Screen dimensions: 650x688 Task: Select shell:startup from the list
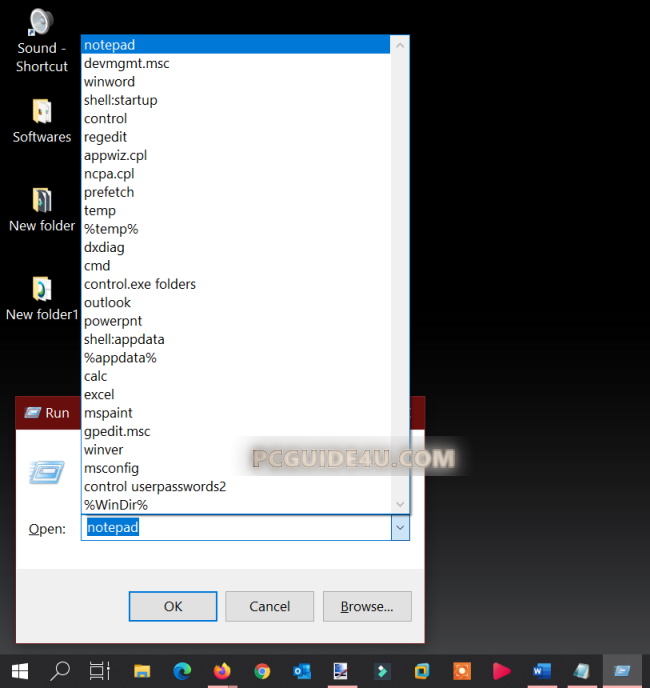236,100
